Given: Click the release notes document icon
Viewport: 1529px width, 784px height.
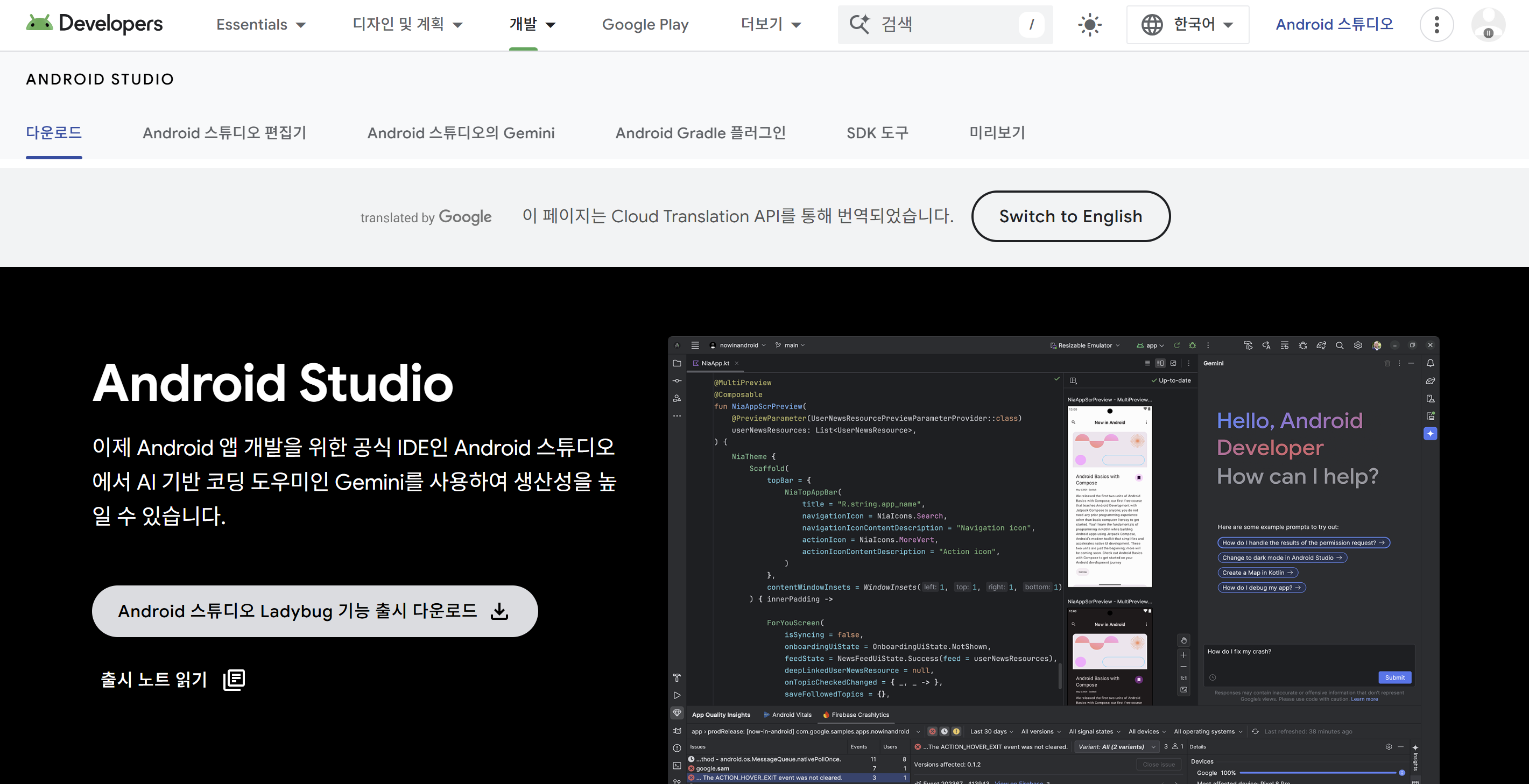Looking at the screenshot, I should coord(234,680).
